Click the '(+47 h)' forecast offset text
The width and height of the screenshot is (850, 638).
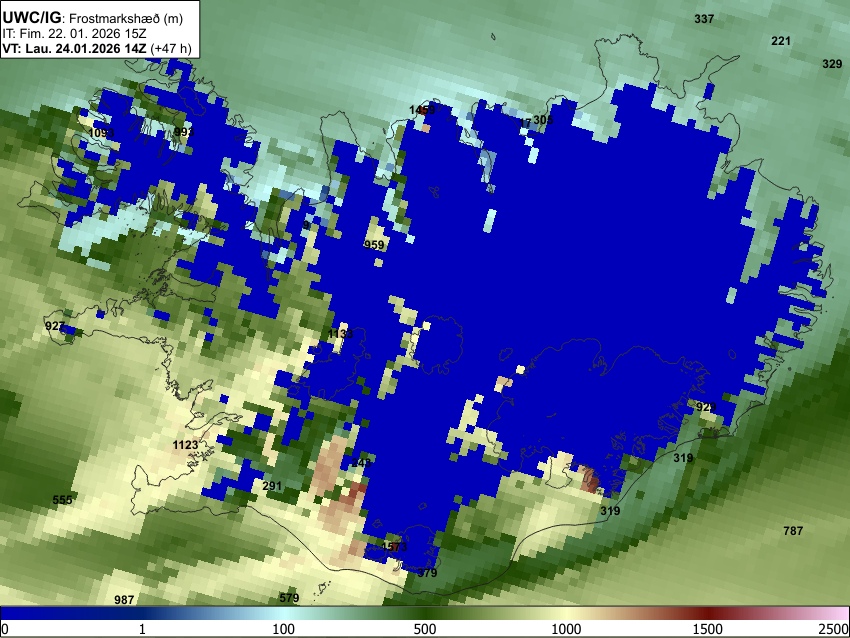(171, 49)
